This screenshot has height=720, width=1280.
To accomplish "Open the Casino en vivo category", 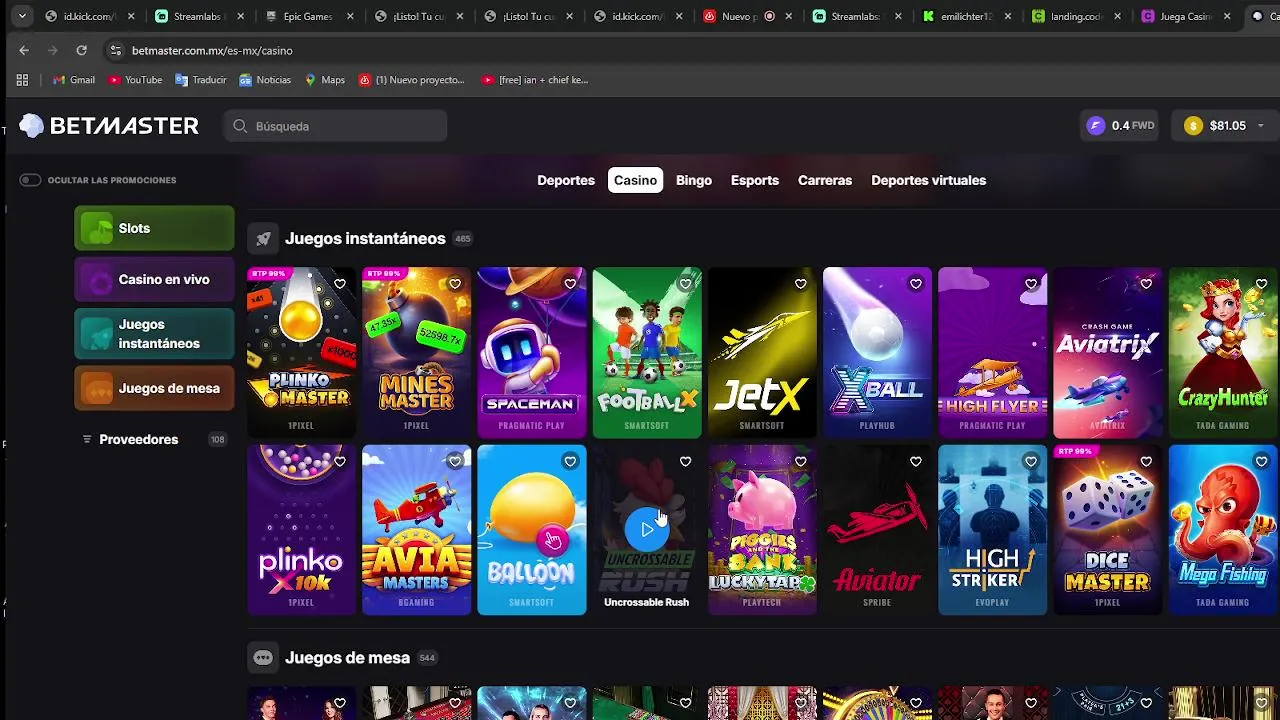I will pos(154,279).
